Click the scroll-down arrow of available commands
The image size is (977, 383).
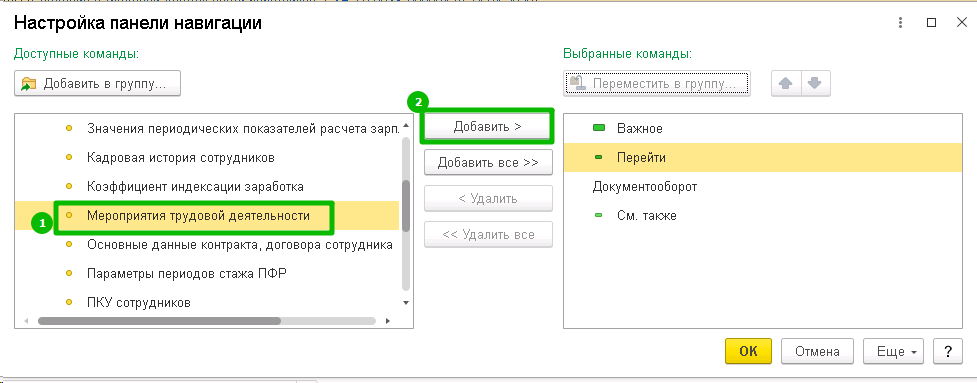click(x=406, y=303)
